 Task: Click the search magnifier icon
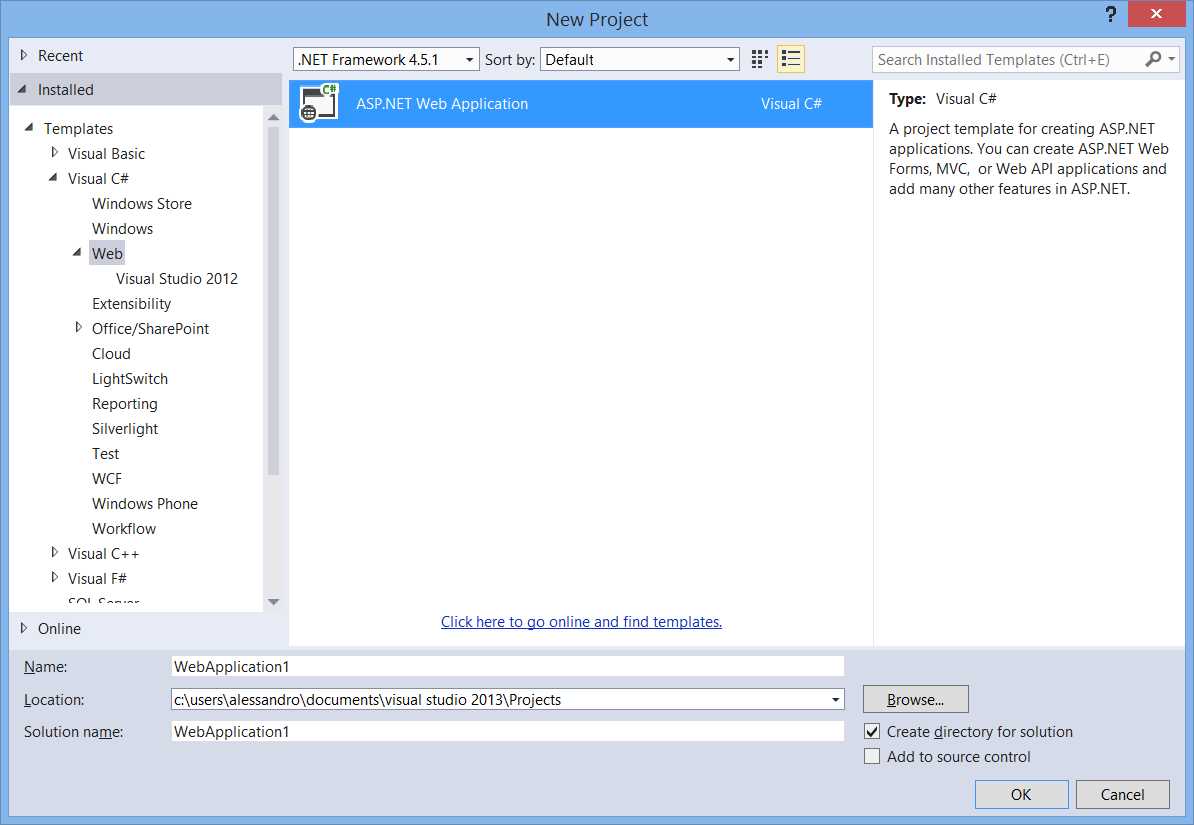[x=1156, y=59]
